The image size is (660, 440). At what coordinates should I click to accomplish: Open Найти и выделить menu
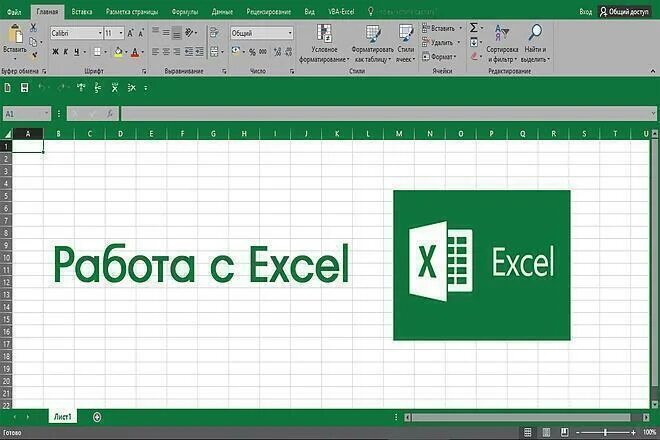[535, 44]
